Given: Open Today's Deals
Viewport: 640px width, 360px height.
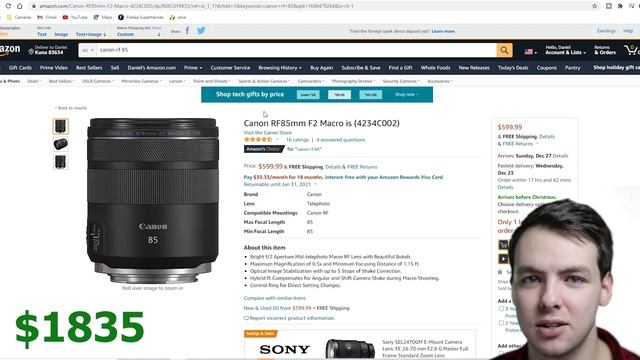Looking at the screenshot, I should pos(513,68).
